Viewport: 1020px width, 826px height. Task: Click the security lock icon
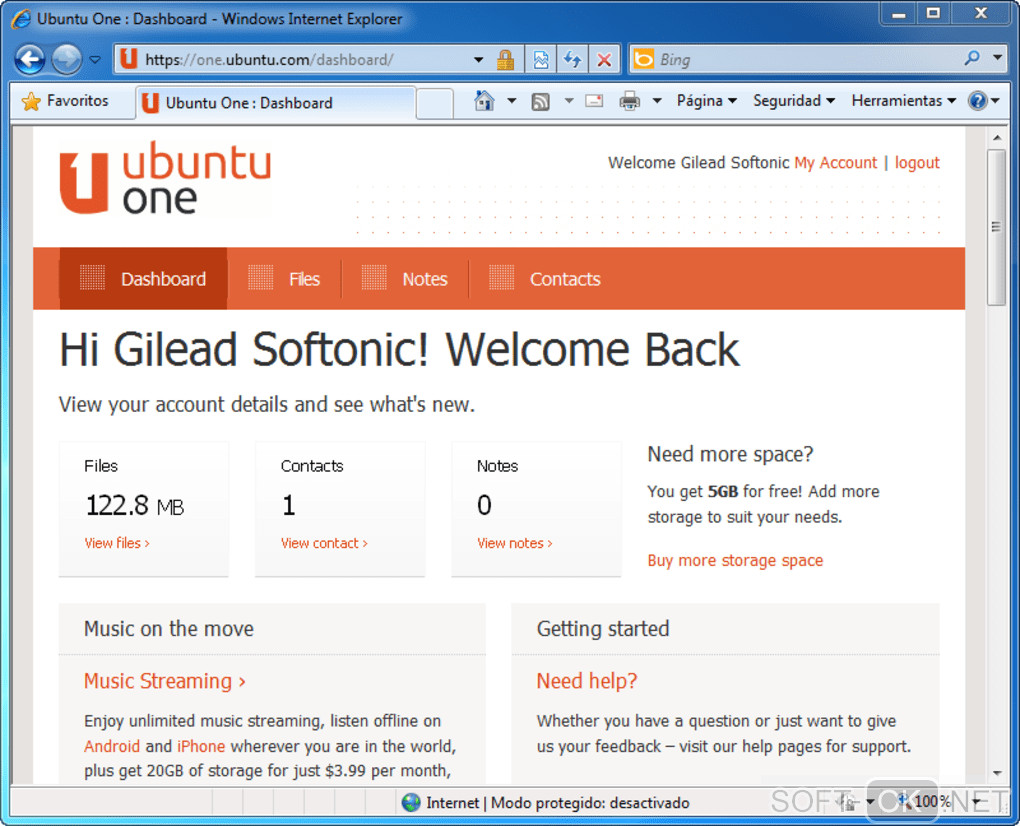pyautogui.click(x=505, y=60)
